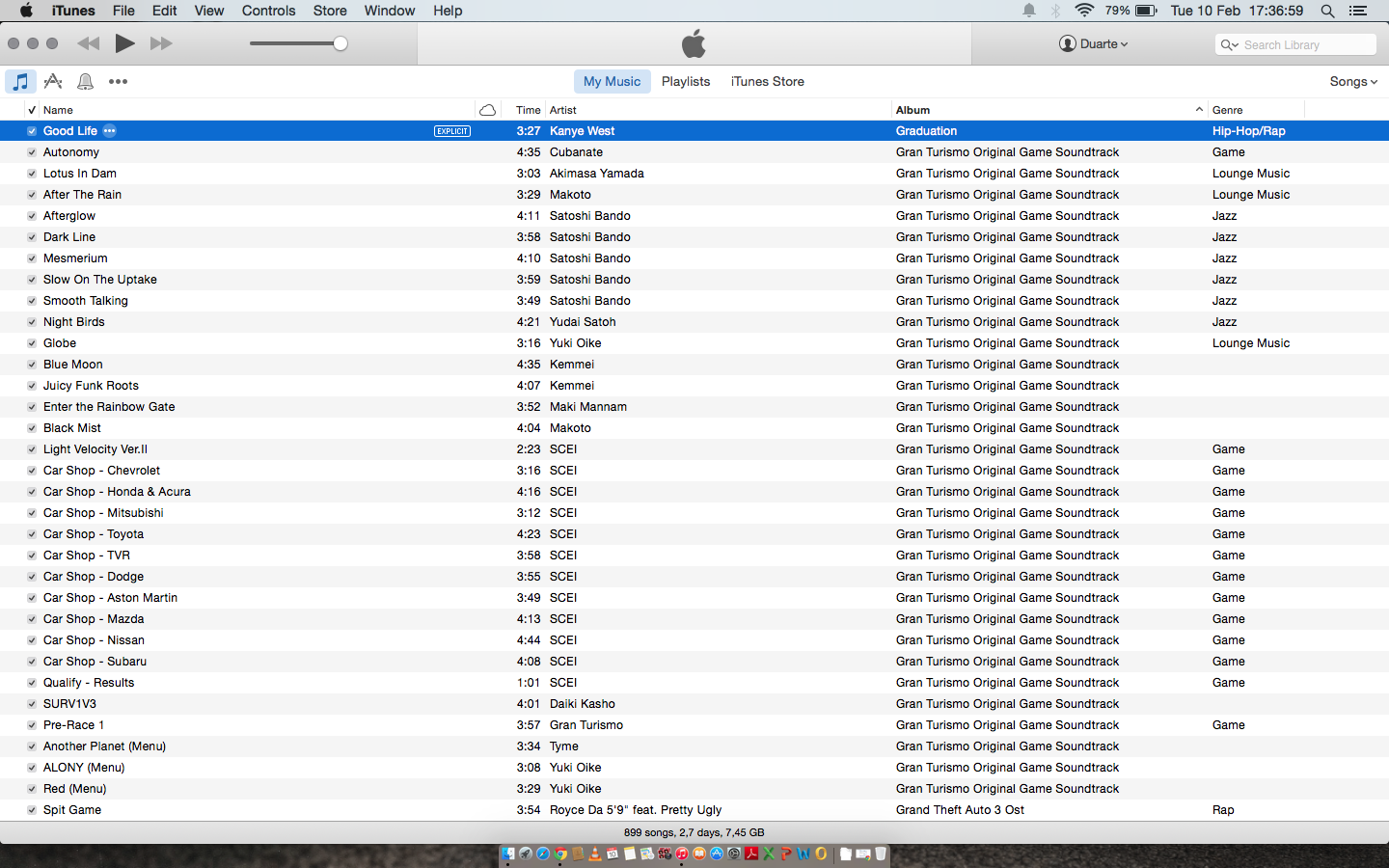The width and height of the screenshot is (1389, 868).
Task: Uncheck the Night Birds track checkbox
Action: pos(32,322)
